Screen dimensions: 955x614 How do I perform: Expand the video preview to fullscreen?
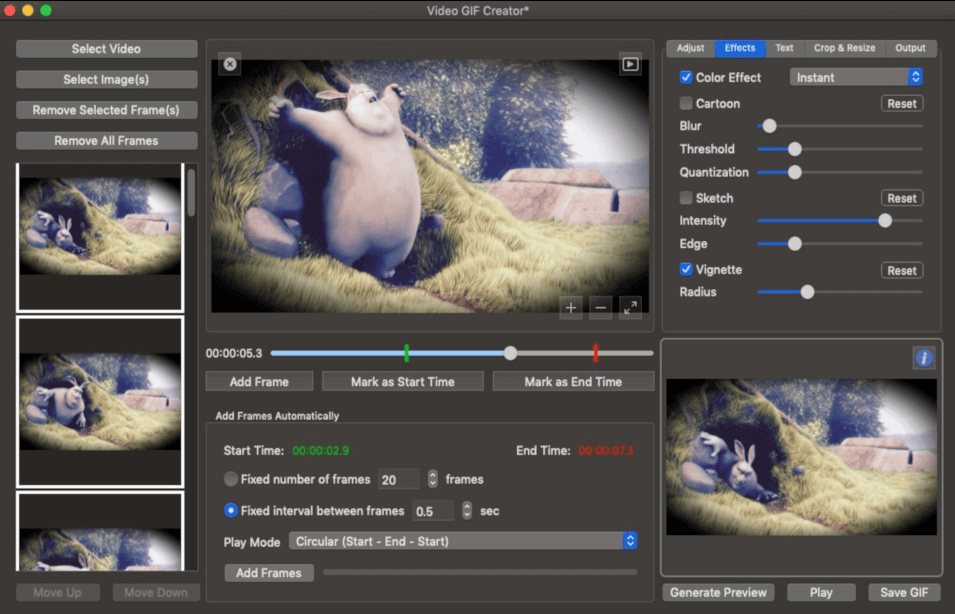[x=630, y=308]
